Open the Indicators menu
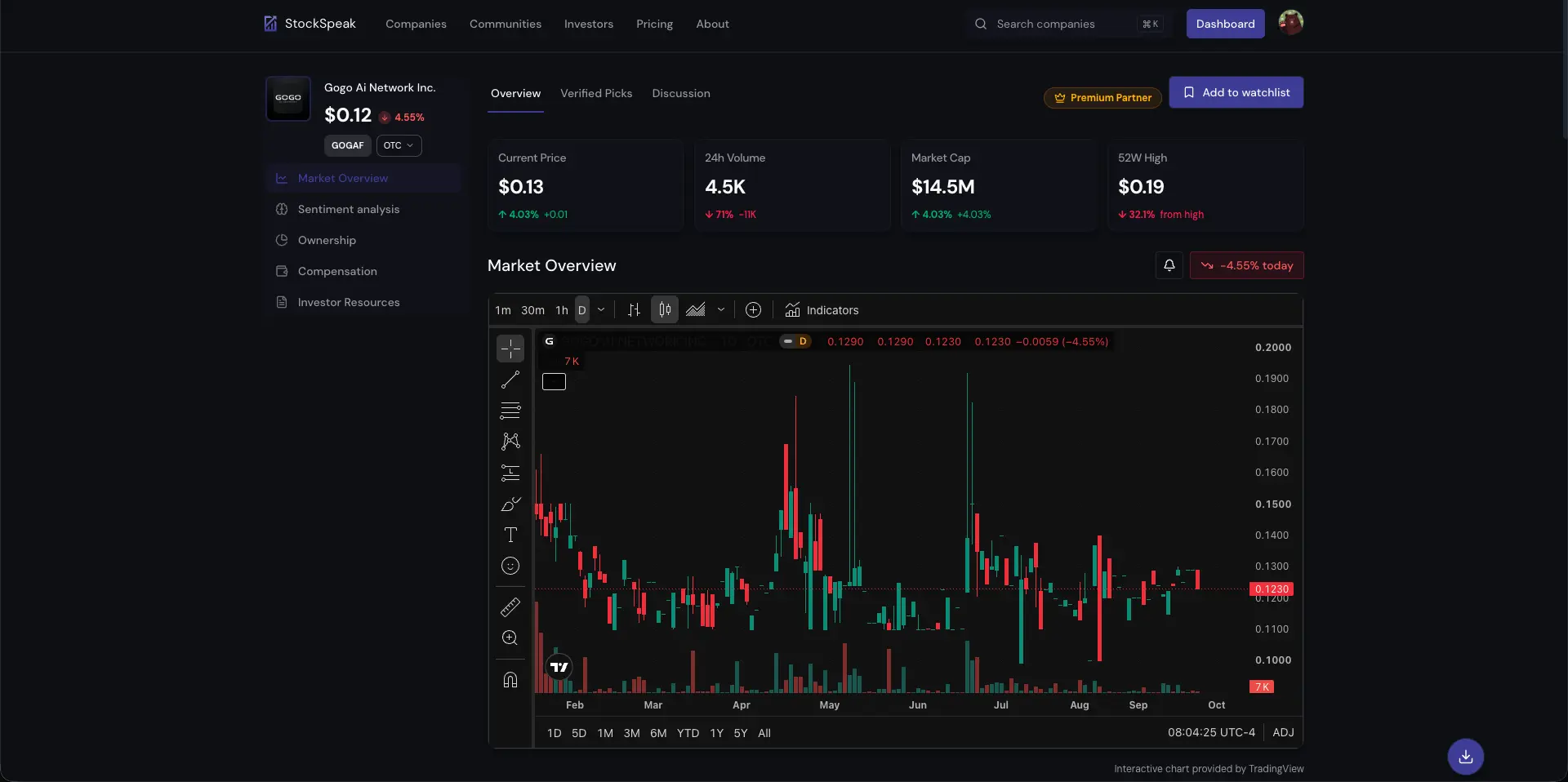 [x=822, y=310]
